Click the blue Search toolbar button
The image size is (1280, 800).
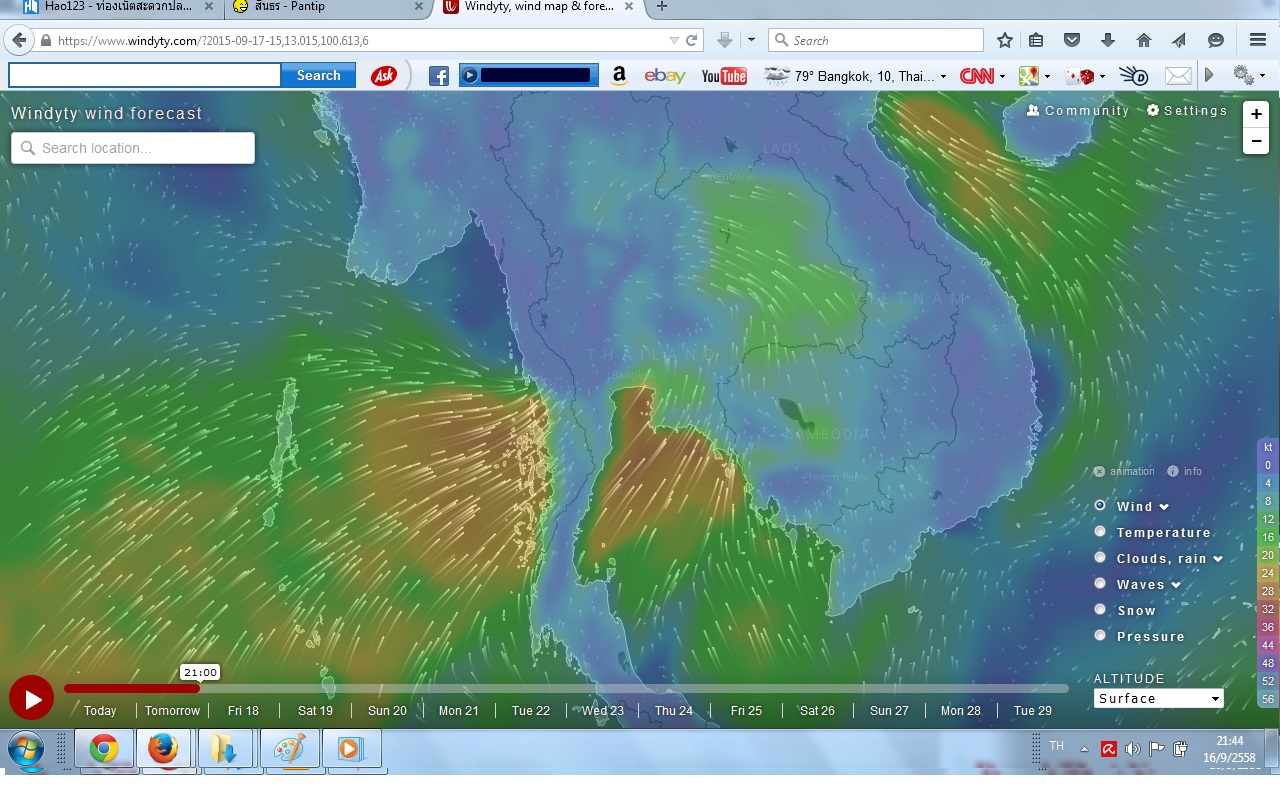point(318,76)
